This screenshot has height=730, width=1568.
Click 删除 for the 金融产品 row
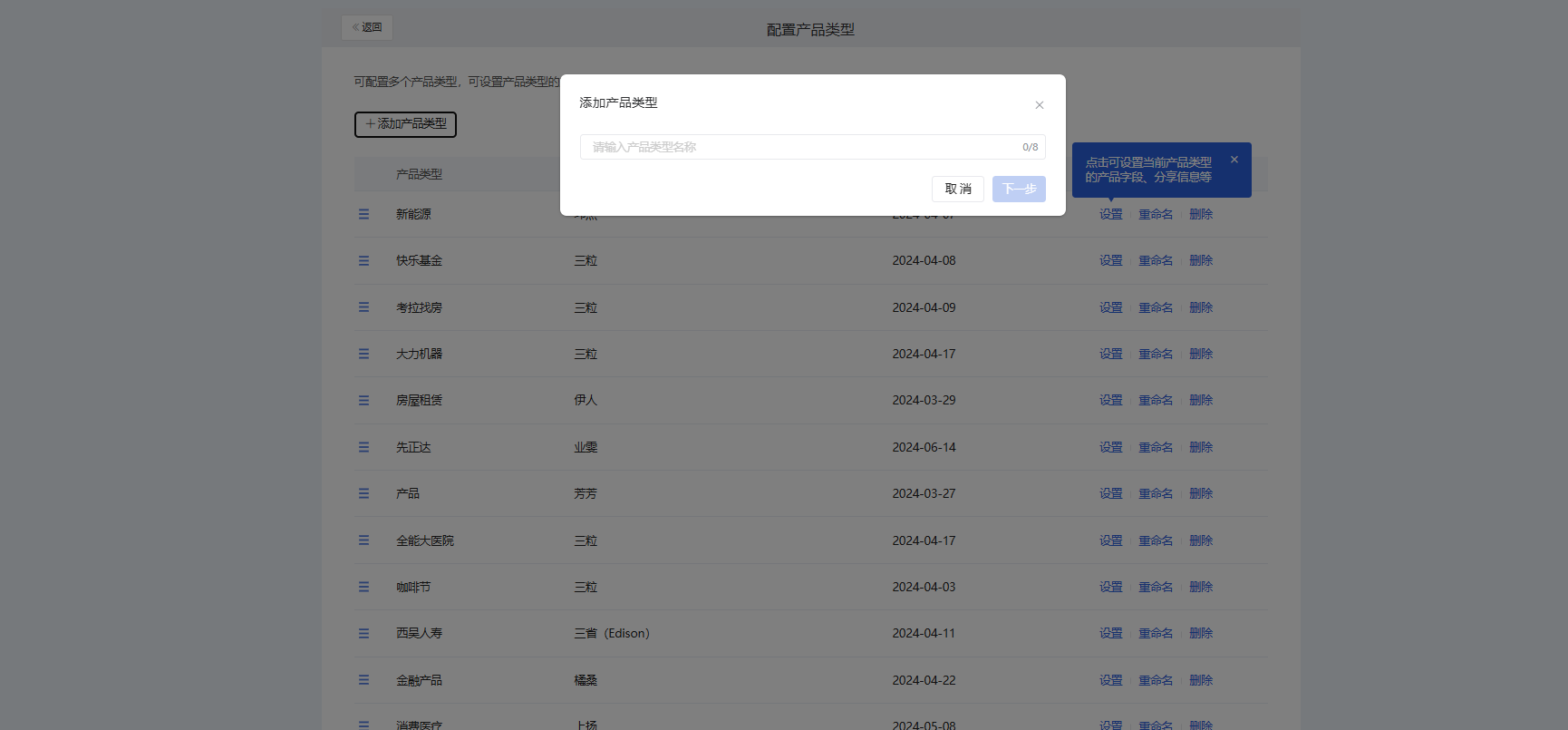[x=1201, y=680]
